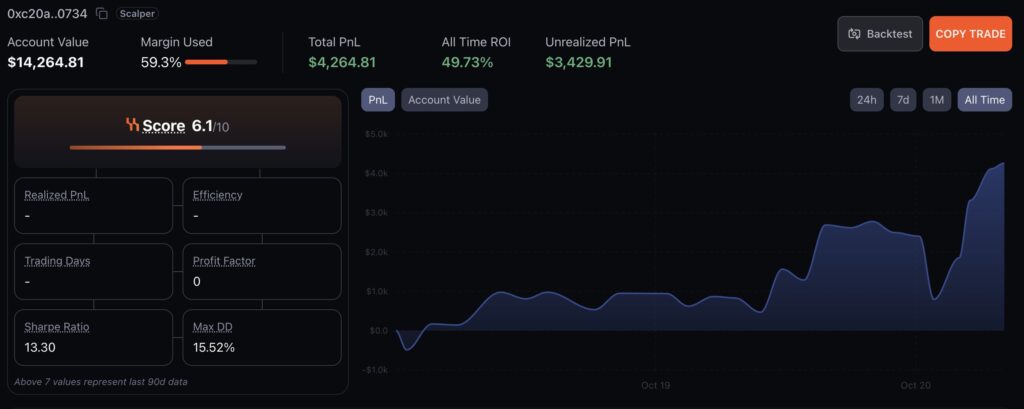Switch chart to Account Value view
This screenshot has height=409, width=1024.
point(444,99)
